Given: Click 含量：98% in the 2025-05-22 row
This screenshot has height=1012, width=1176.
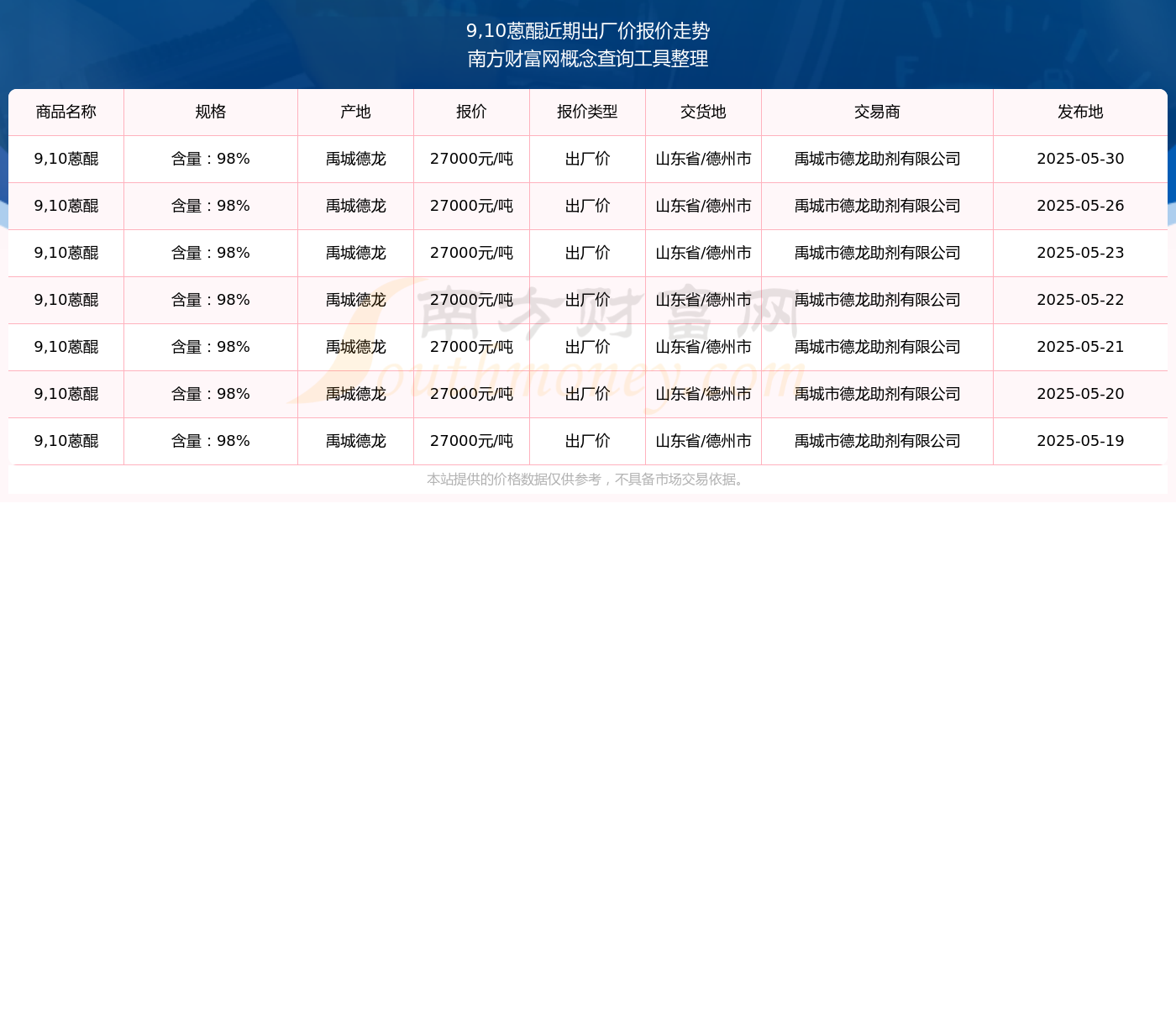Looking at the screenshot, I should point(211,300).
